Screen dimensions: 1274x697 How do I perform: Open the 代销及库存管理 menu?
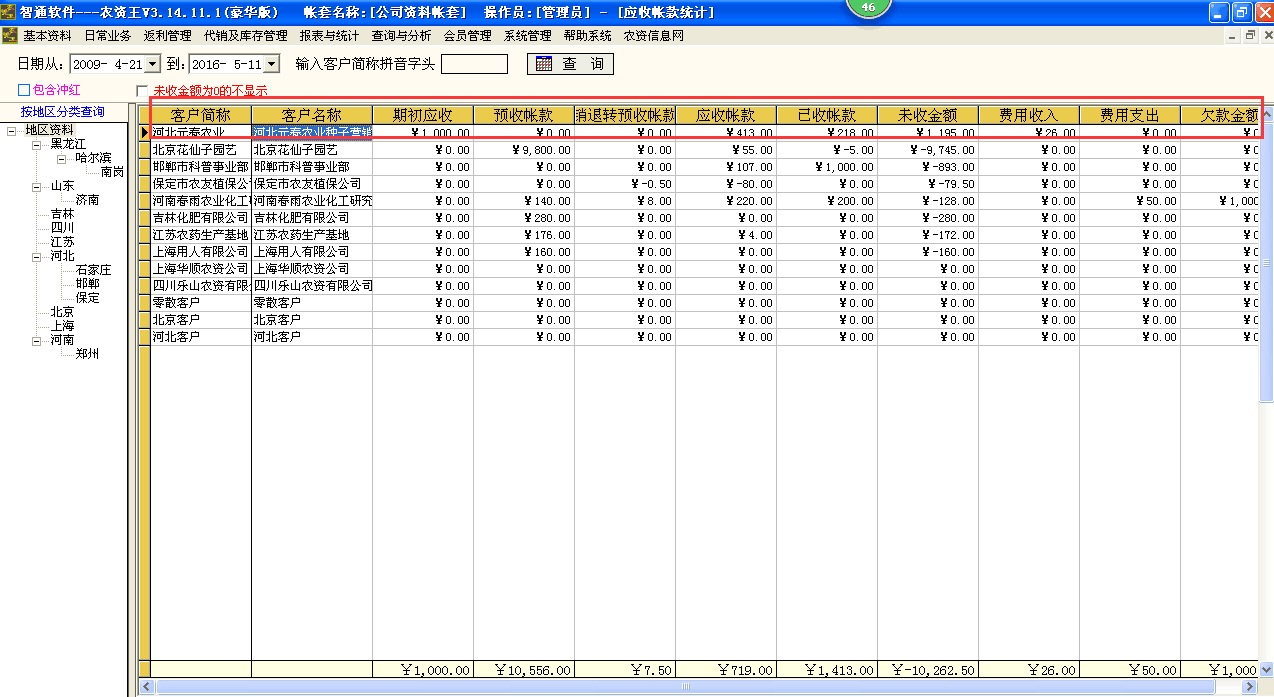246,35
